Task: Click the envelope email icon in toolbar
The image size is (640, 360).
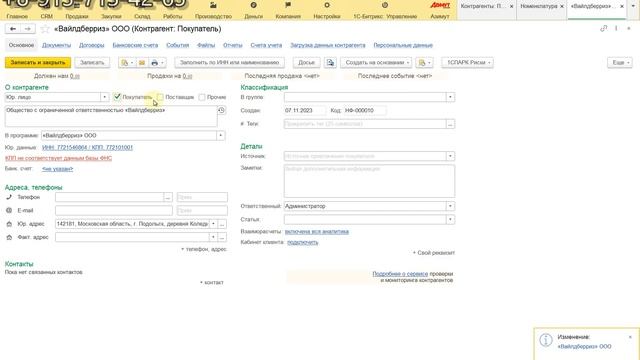Action: 142,63
